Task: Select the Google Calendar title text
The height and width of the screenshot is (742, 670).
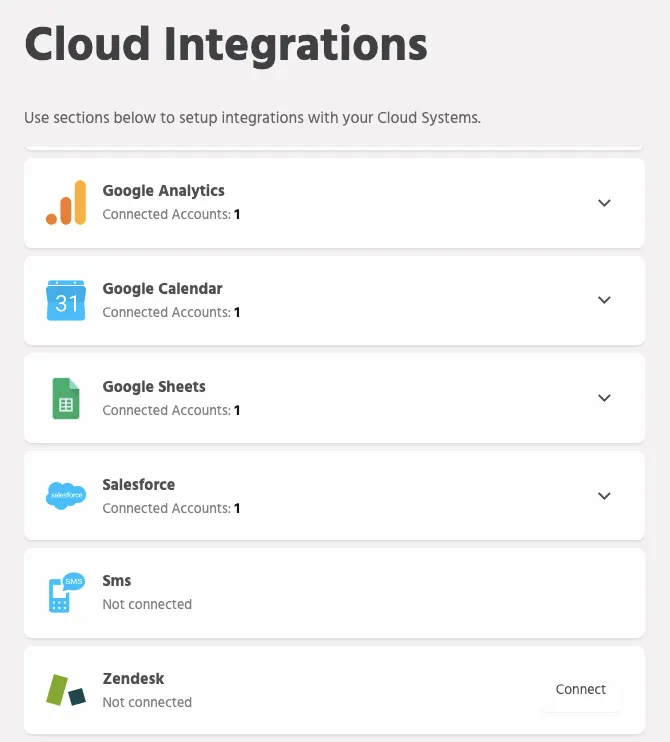Action: point(162,289)
